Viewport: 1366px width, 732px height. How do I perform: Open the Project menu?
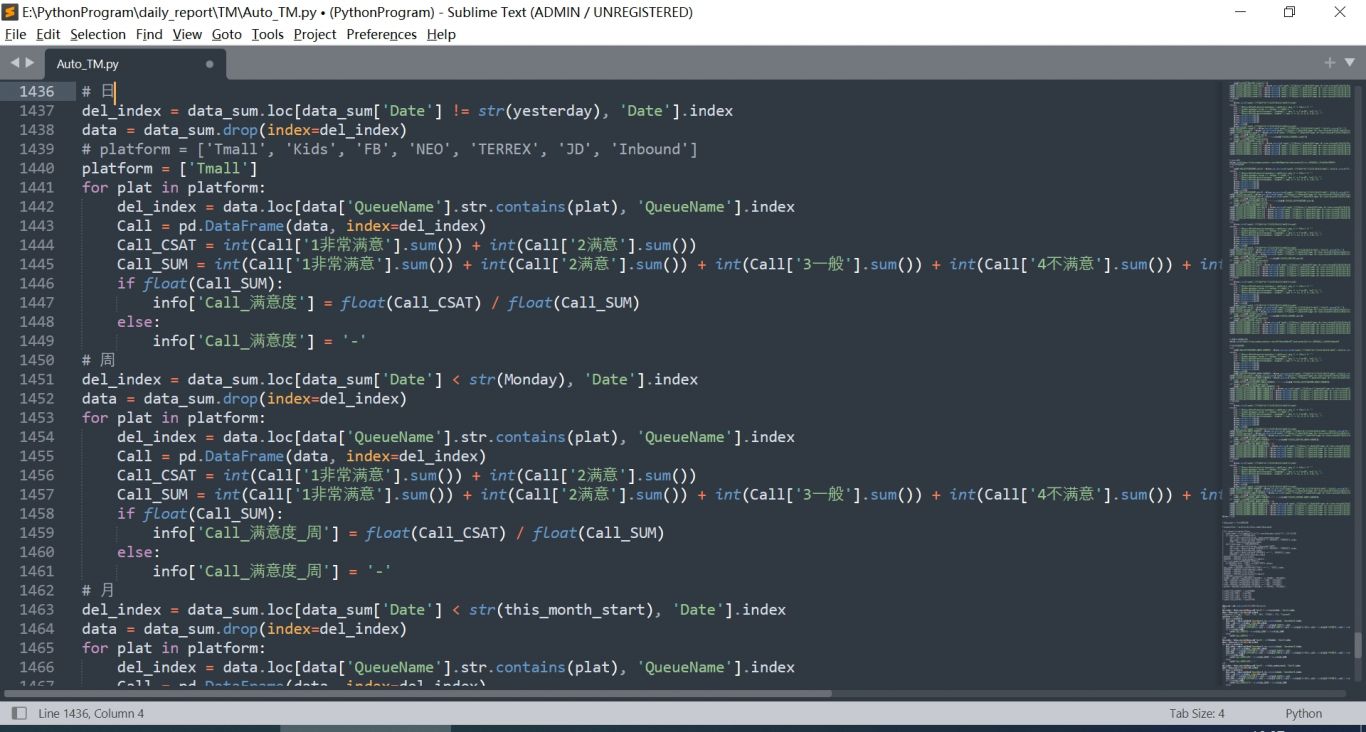(315, 34)
